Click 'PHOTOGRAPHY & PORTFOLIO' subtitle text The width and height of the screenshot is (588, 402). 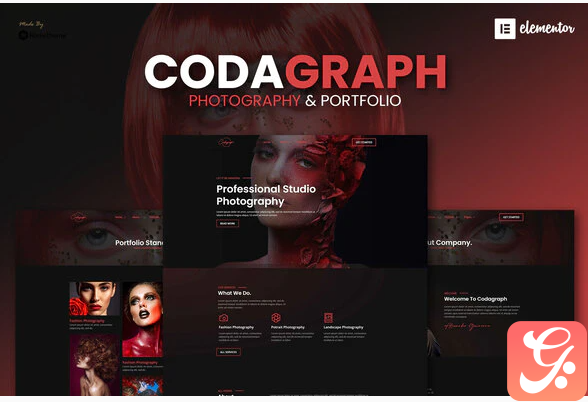click(x=295, y=100)
